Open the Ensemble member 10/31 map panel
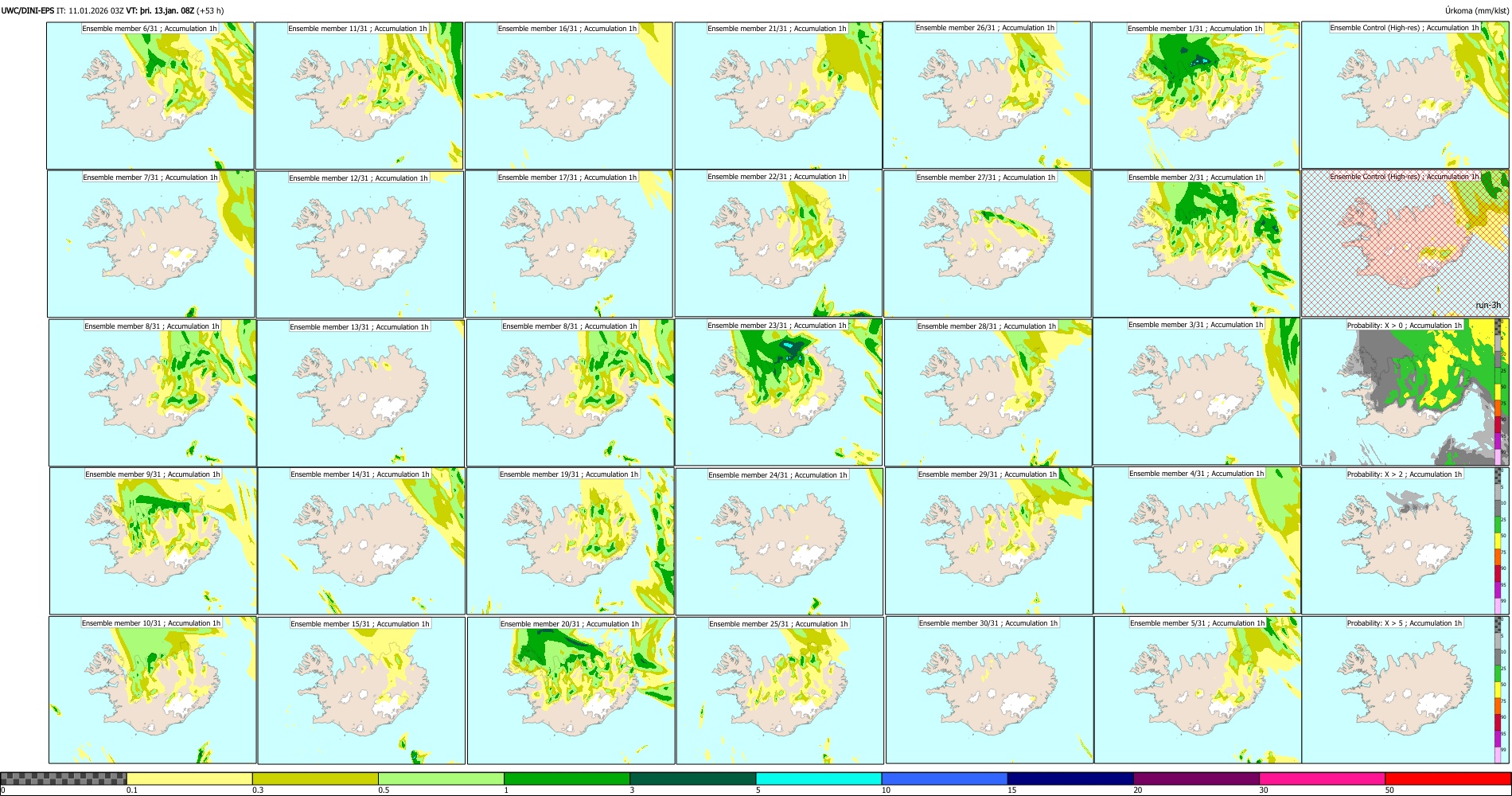The width and height of the screenshot is (1512, 796). pos(153,690)
